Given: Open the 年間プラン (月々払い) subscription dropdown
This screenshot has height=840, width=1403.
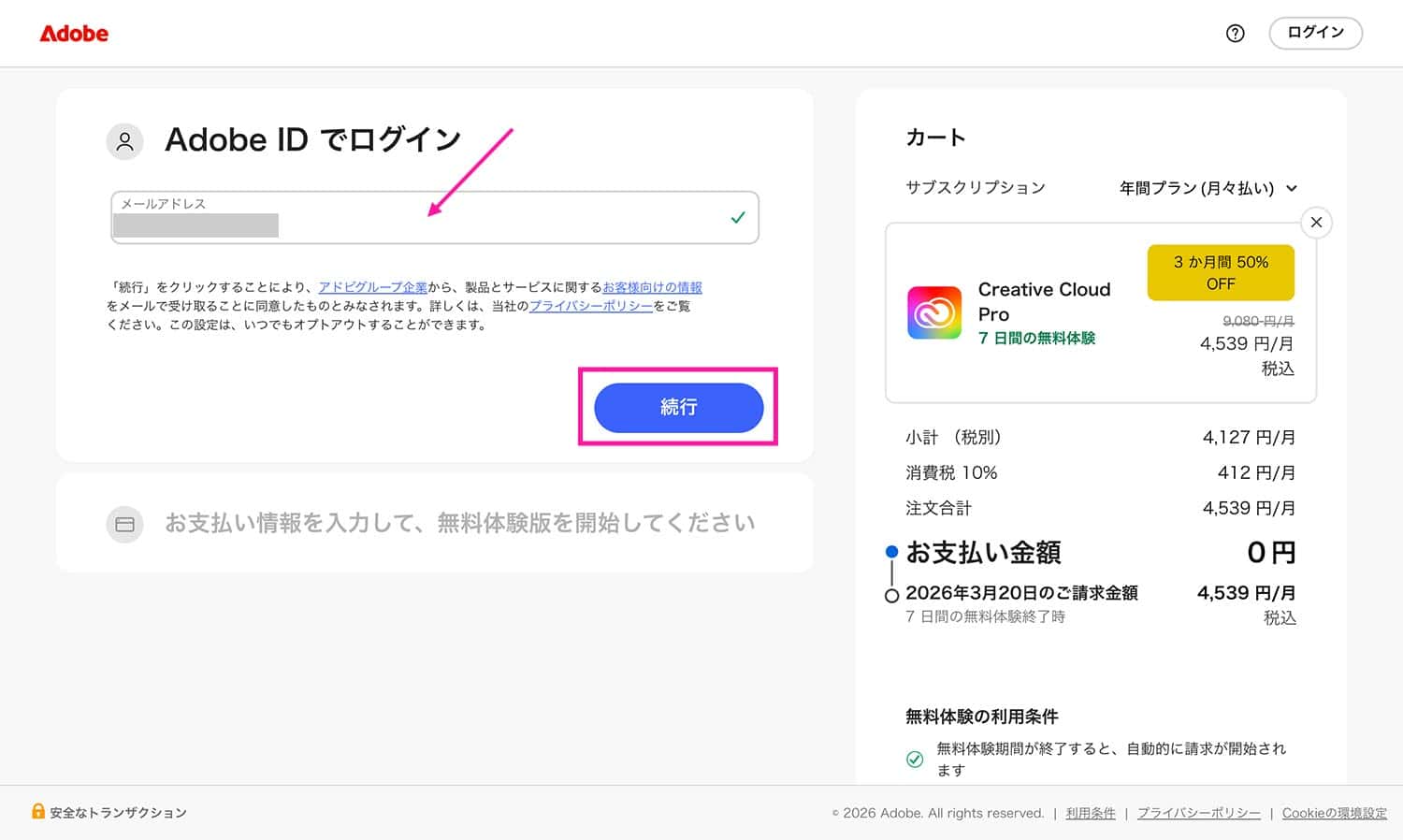Looking at the screenshot, I should click(x=1207, y=188).
